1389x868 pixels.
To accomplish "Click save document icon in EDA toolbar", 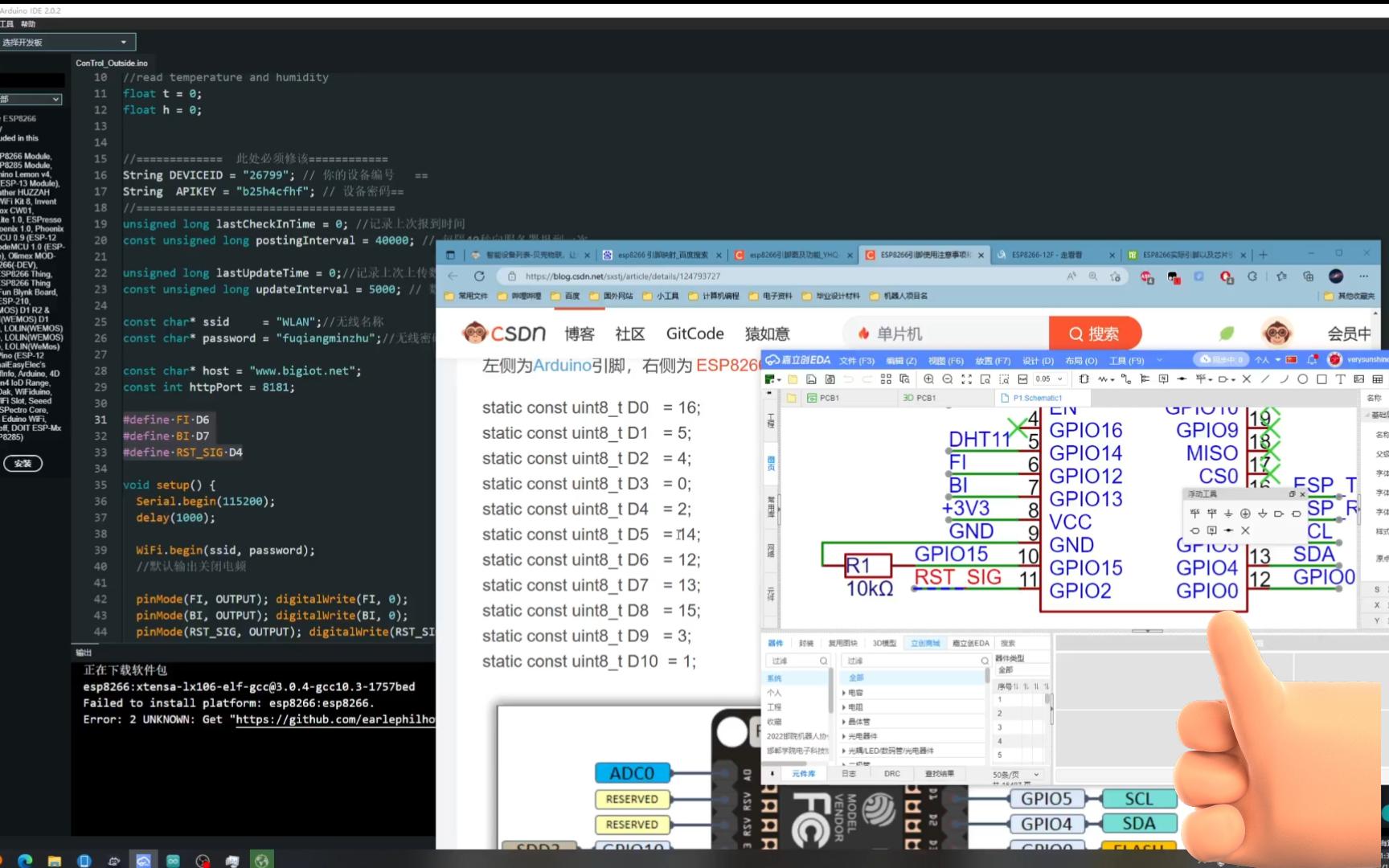I will tap(811, 379).
